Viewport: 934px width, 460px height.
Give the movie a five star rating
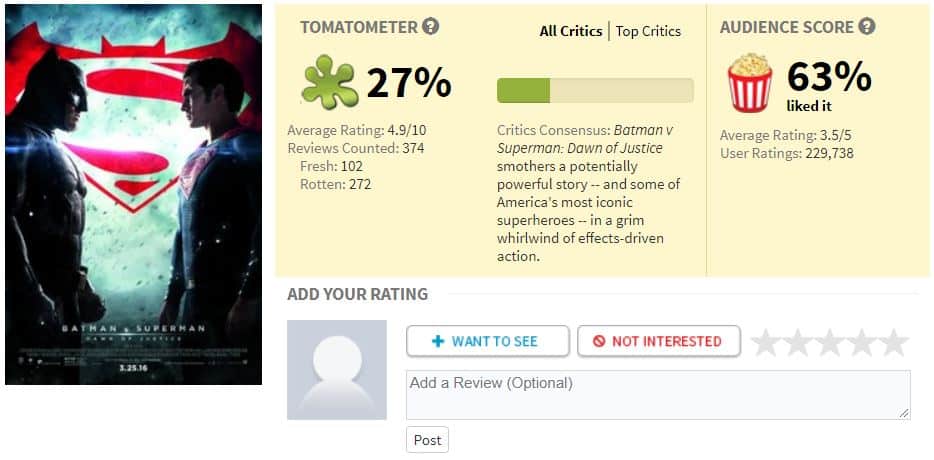(894, 342)
